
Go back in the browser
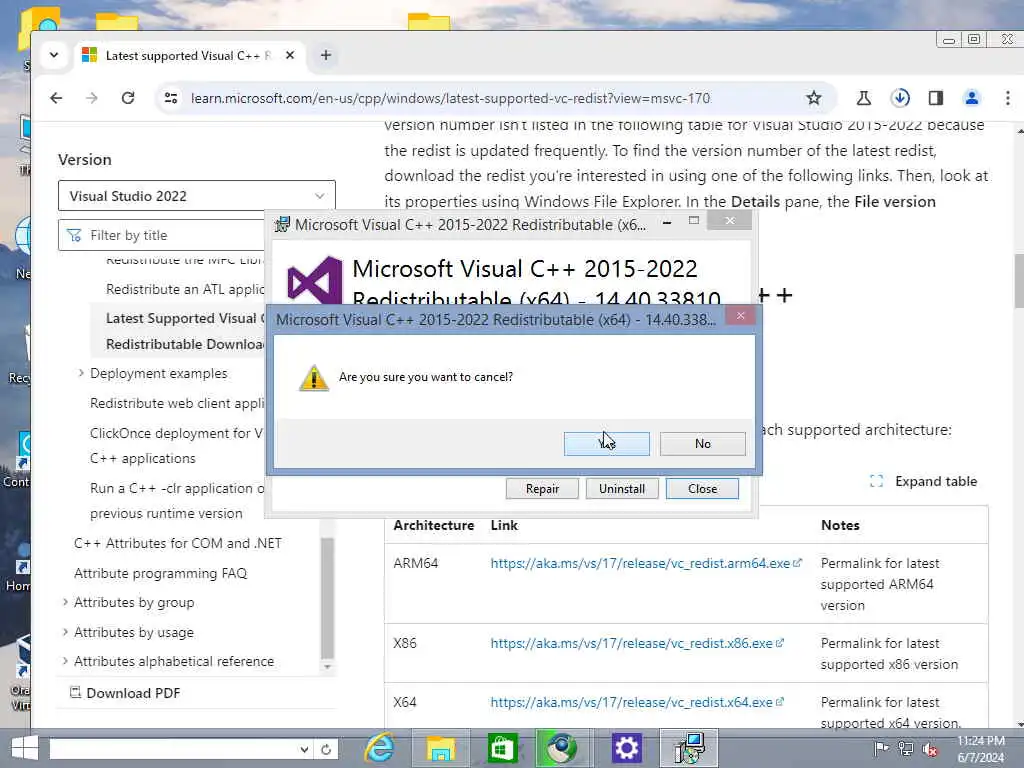point(56,98)
